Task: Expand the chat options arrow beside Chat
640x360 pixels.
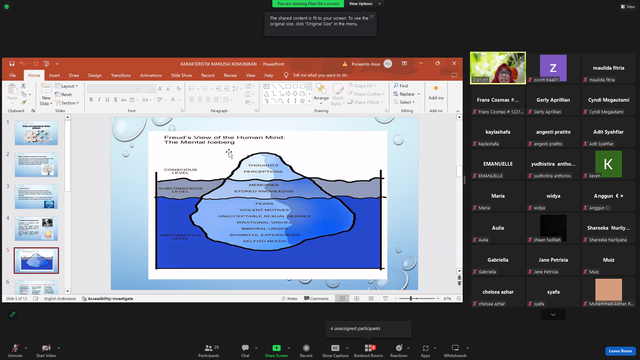Action: (x=256, y=348)
